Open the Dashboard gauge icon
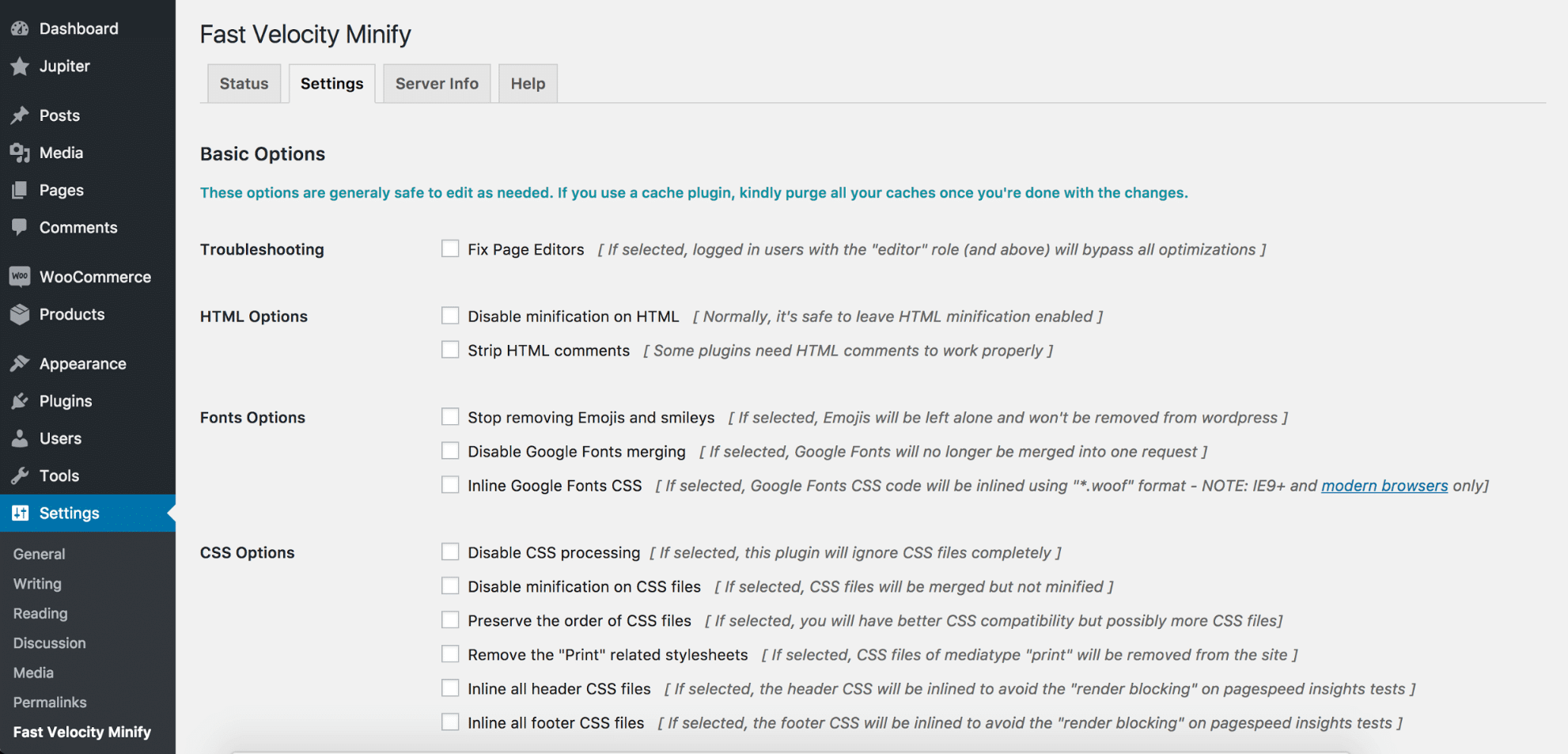The width and height of the screenshot is (1568, 754). pos(20,28)
